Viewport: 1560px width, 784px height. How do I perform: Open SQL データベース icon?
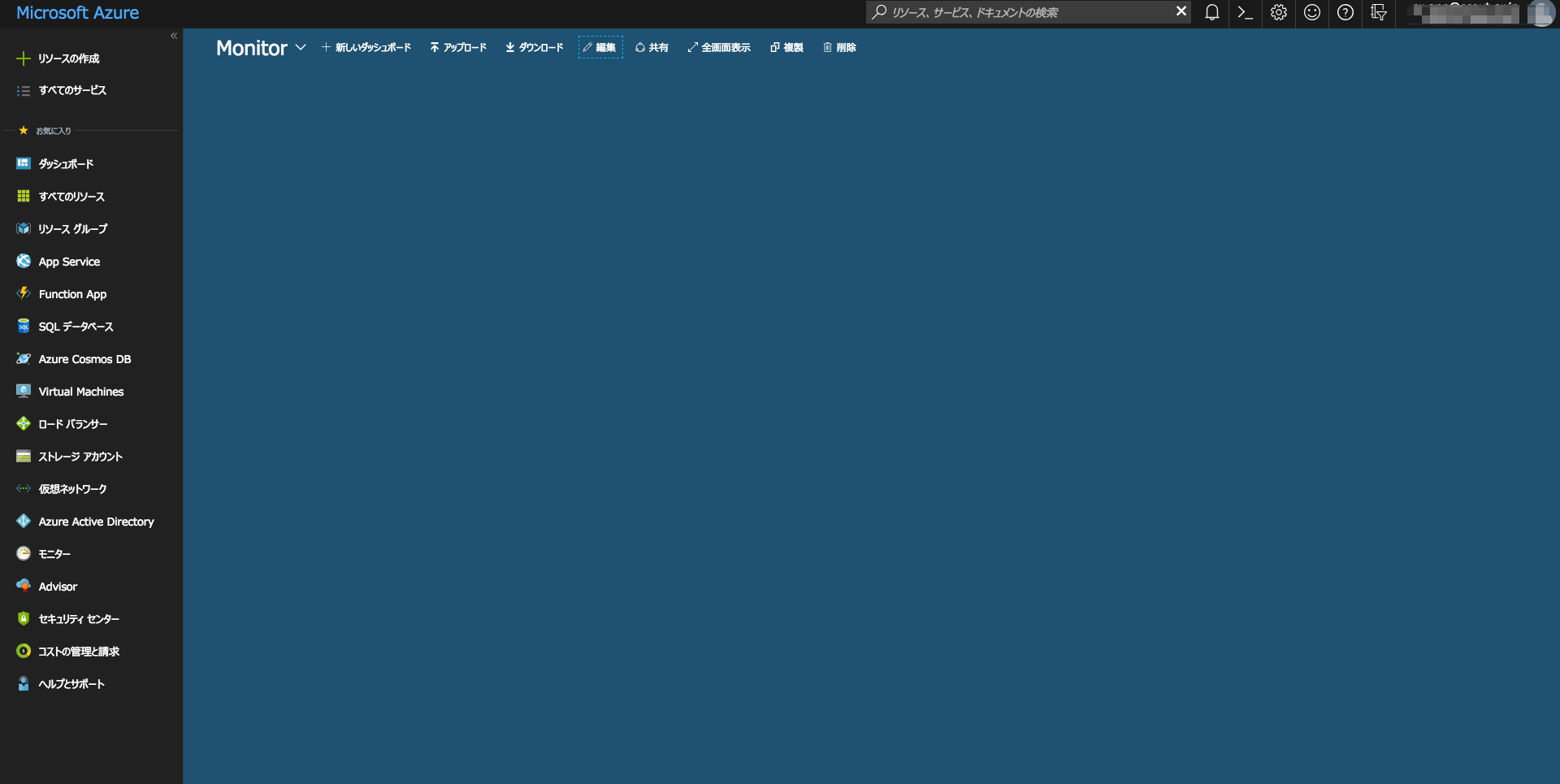click(x=24, y=326)
